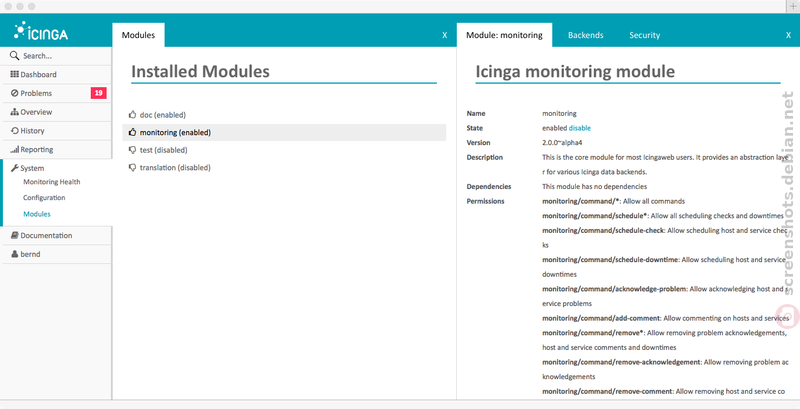Click the magnifier icon in Search
This screenshot has height=409, width=800.
[x=14, y=56]
